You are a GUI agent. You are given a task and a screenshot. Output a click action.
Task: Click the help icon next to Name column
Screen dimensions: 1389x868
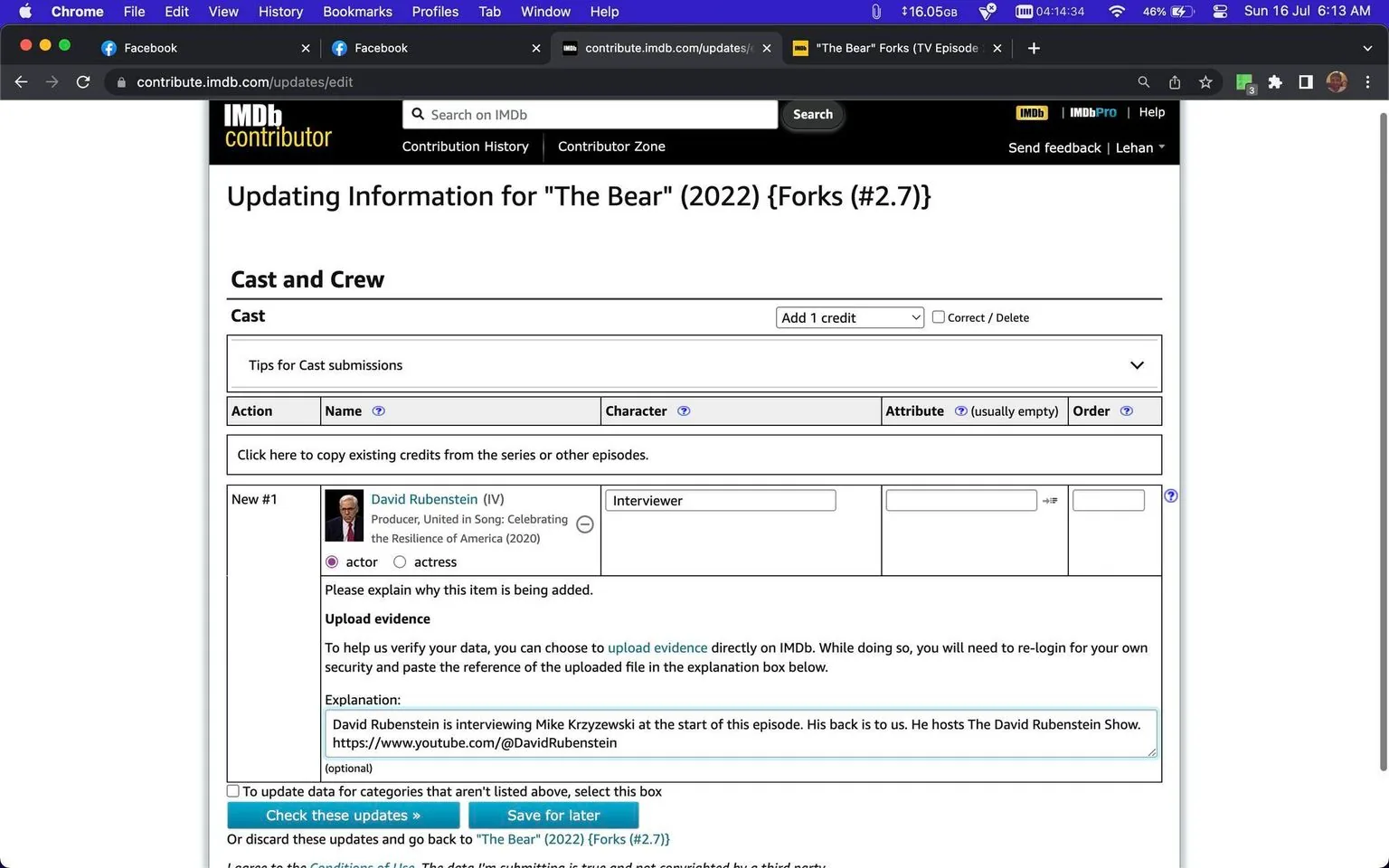(378, 410)
